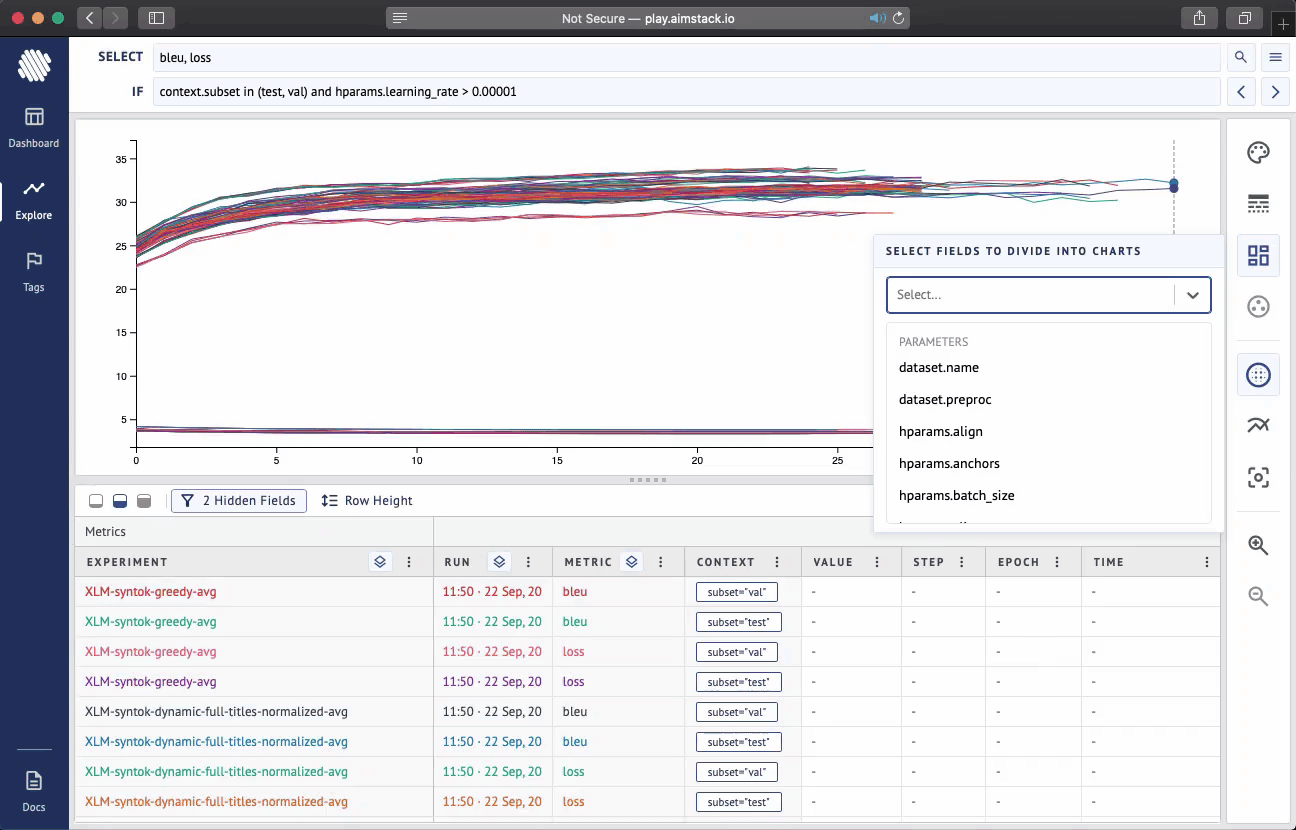Switch to the full table display mode
Screen dimensions: 1296x830
tap(144, 501)
